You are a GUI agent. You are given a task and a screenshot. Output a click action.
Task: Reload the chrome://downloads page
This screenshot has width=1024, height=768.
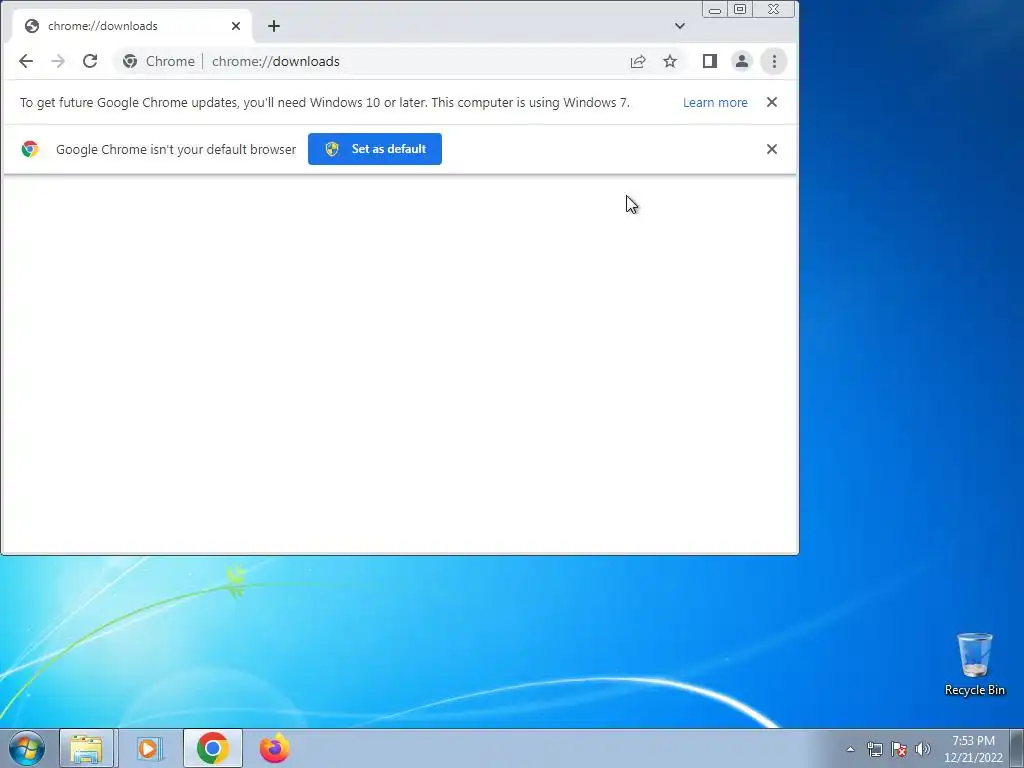pos(90,61)
